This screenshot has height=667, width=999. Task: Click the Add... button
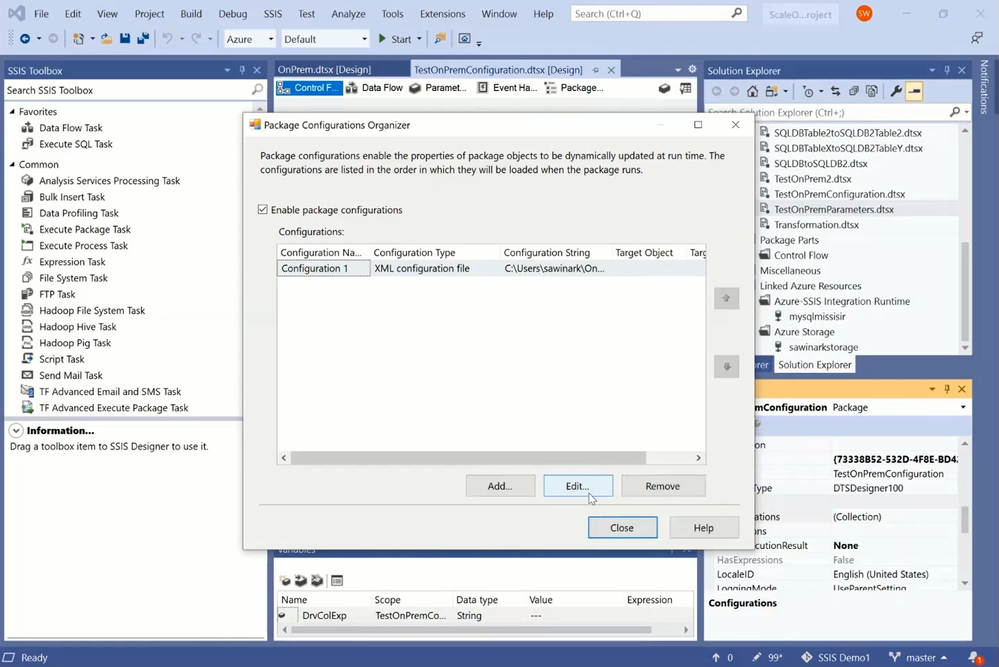coord(500,486)
